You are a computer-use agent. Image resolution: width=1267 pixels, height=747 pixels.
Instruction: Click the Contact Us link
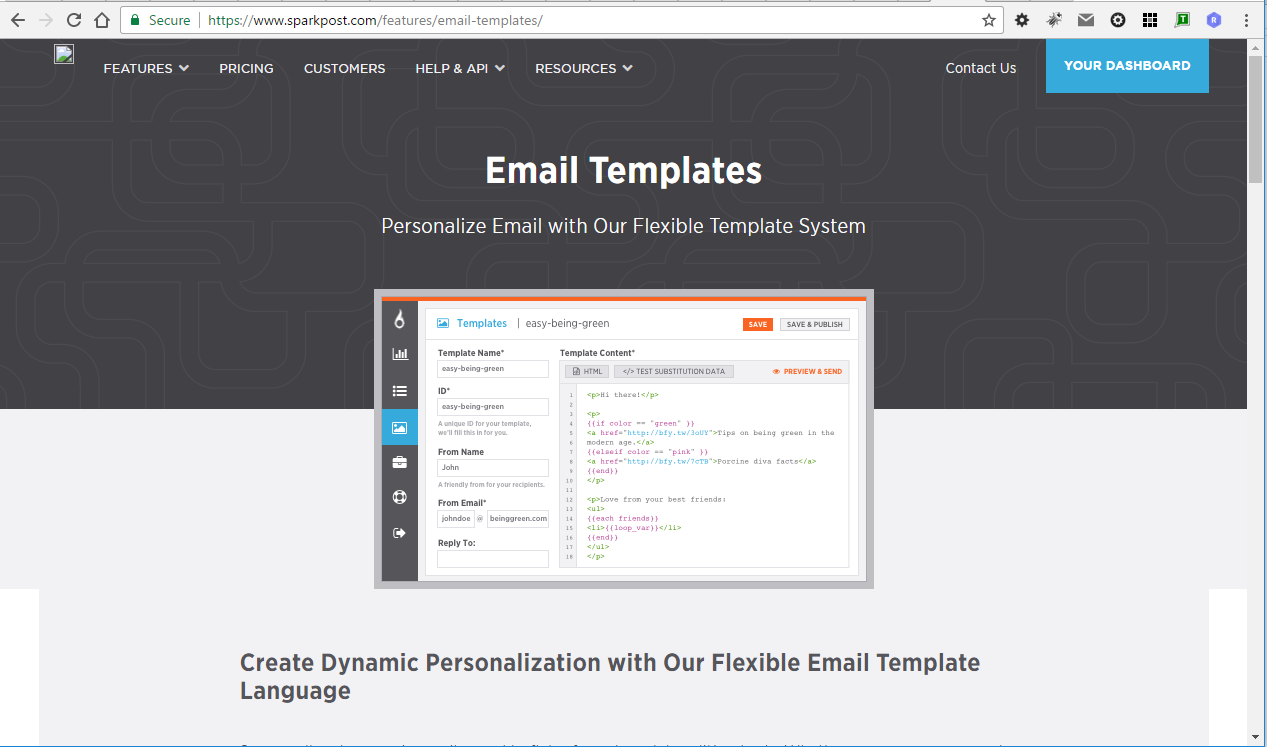[981, 68]
